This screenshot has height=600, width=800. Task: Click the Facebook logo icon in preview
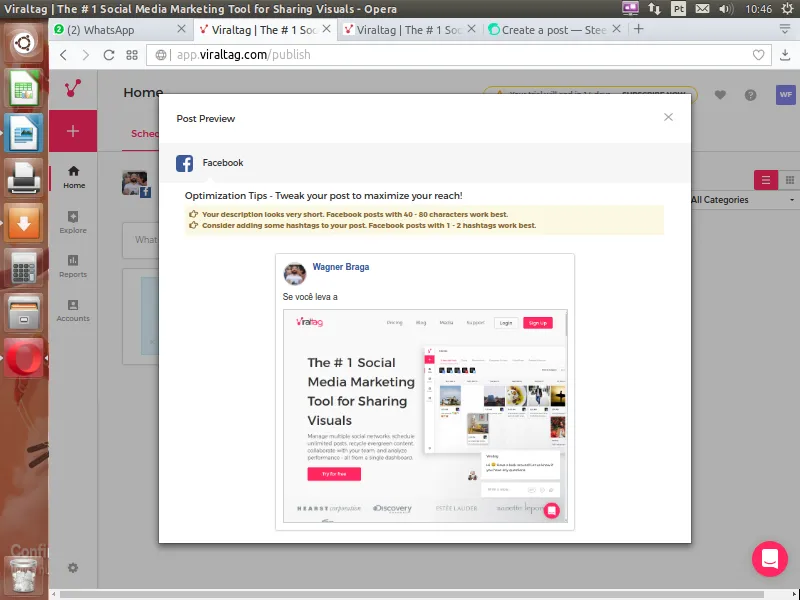(x=184, y=163)
